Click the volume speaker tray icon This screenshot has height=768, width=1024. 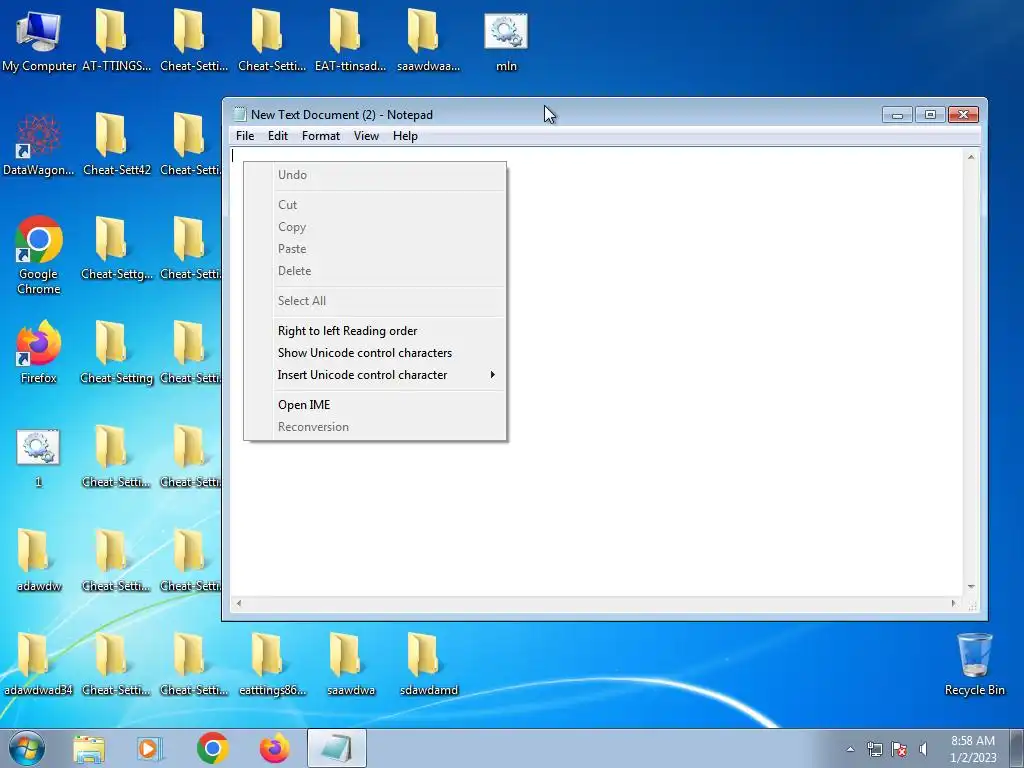(923, 749)
